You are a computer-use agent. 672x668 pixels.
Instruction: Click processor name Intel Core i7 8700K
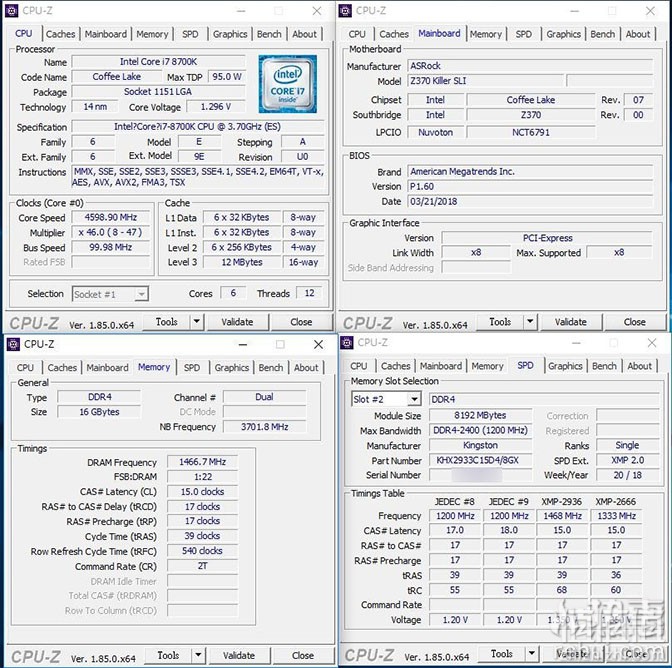click(158, 62)
